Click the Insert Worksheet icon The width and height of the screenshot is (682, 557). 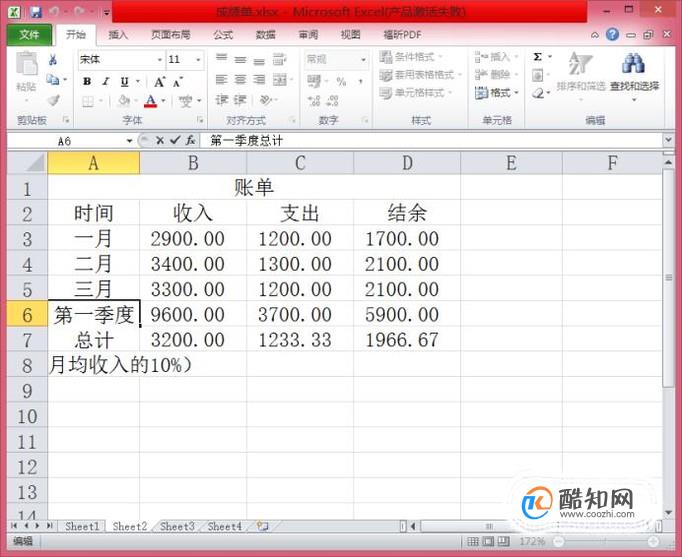(262, 526)
